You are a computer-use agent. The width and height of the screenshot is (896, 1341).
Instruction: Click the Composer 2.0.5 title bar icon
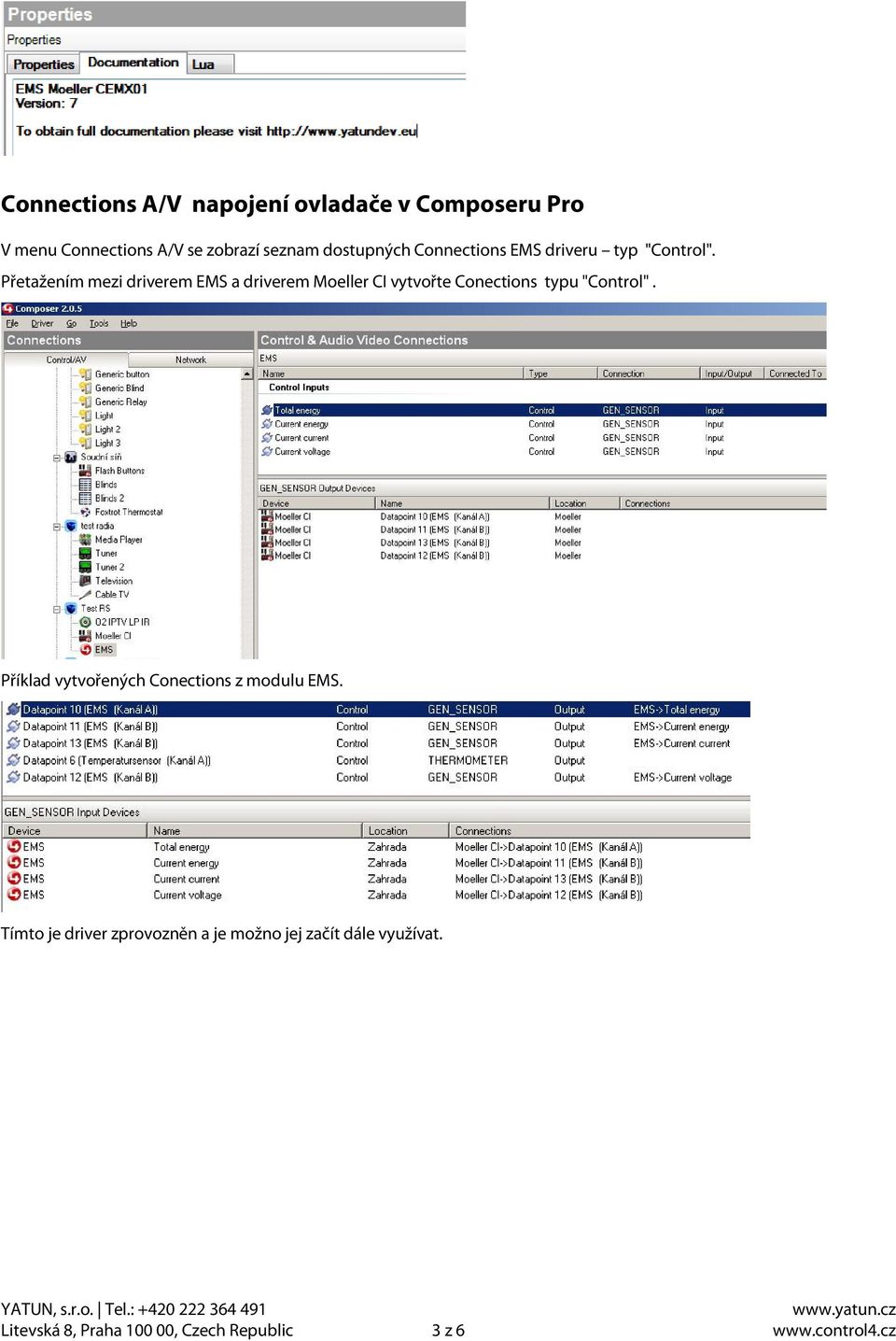point(8,308)
